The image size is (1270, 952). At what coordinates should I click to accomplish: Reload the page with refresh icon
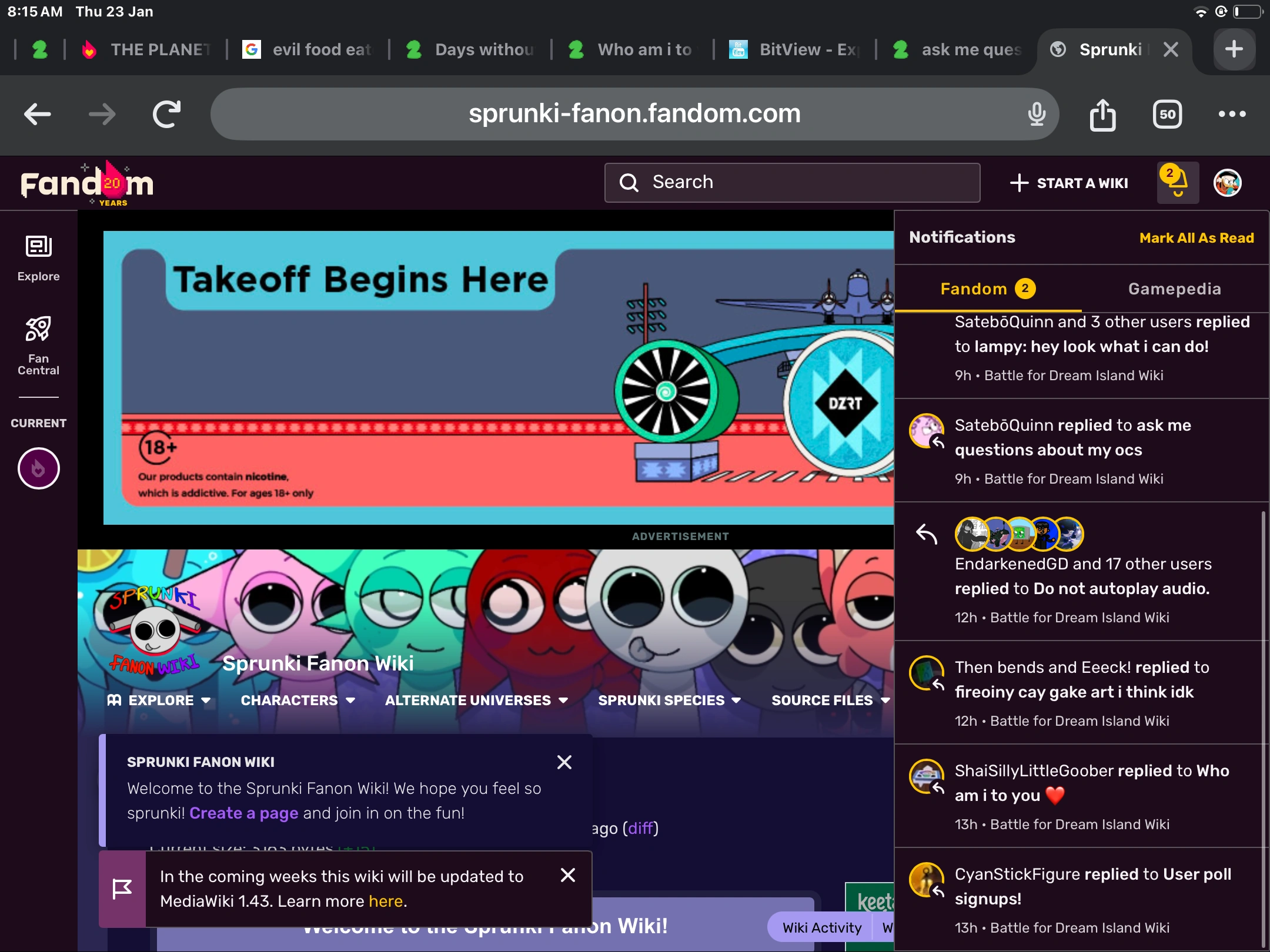[x=166, y=114]
